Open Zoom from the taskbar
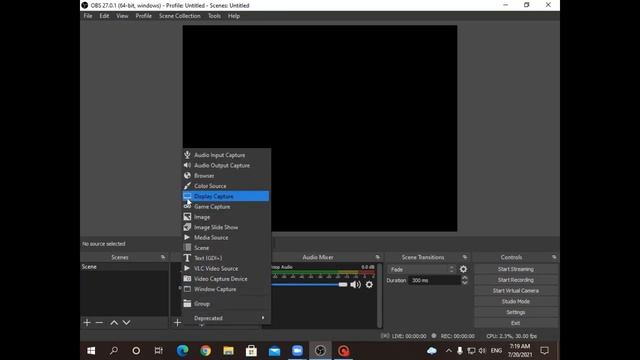Viewport: 640px width, 360px height. pyautogui.click(x=297, y=351)
